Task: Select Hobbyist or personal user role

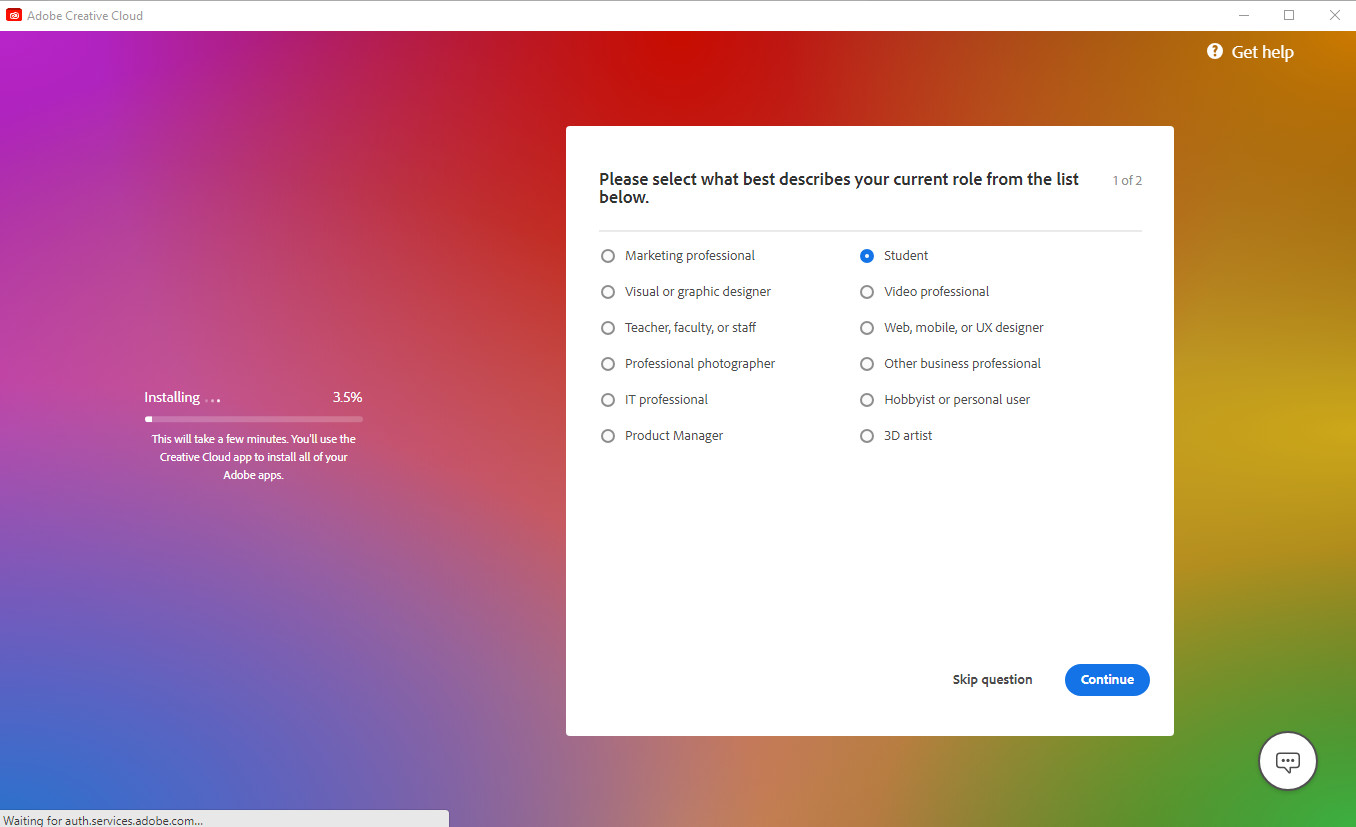Action: (867, 400)
